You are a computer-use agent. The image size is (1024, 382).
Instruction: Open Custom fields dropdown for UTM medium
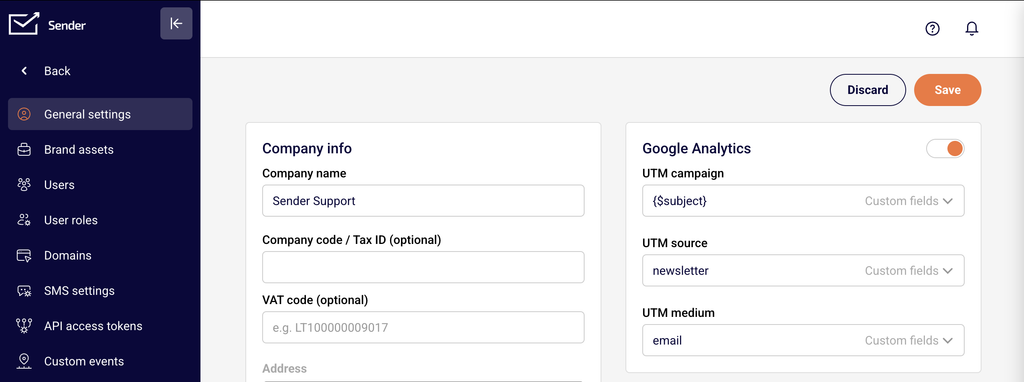(x=909, y=340)
